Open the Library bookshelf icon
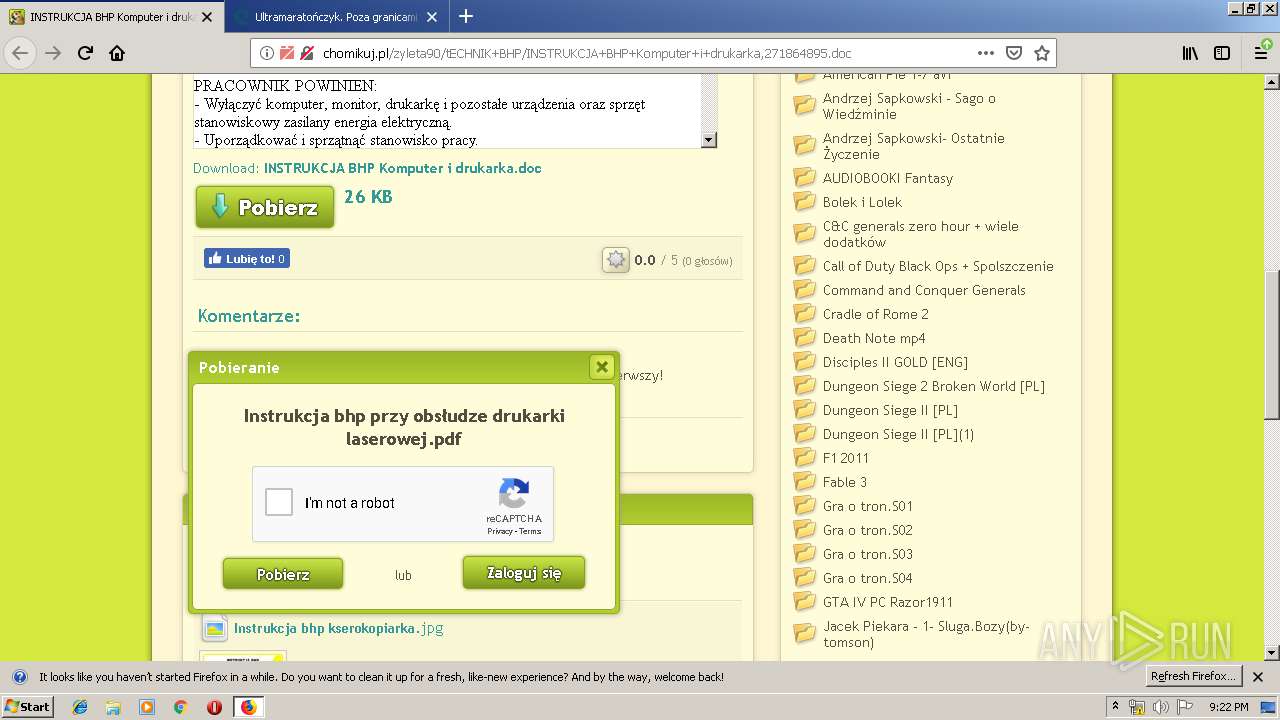 tap(1190, 53)
